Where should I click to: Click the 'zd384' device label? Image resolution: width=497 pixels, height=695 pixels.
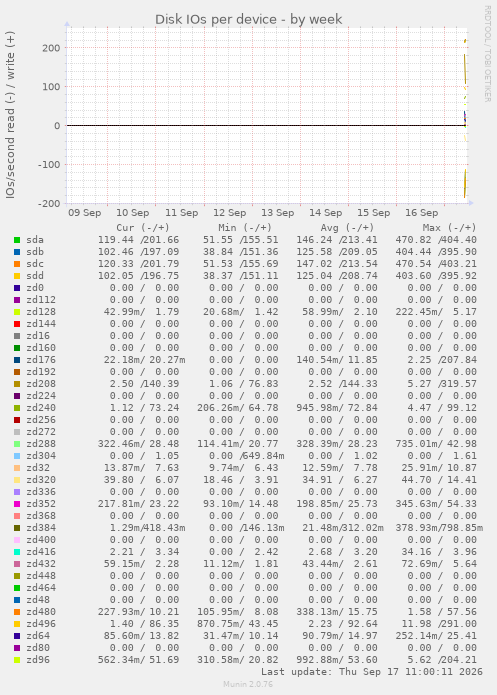[x=41, y=527]
